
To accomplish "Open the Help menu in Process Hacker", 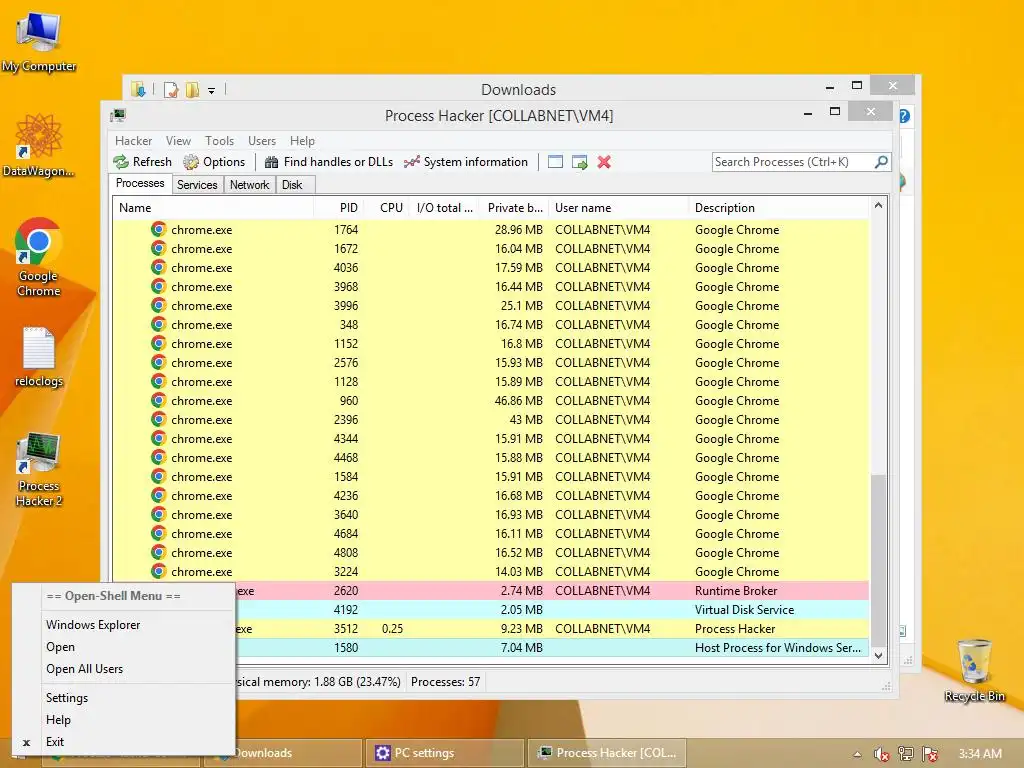I will [302, 141].
